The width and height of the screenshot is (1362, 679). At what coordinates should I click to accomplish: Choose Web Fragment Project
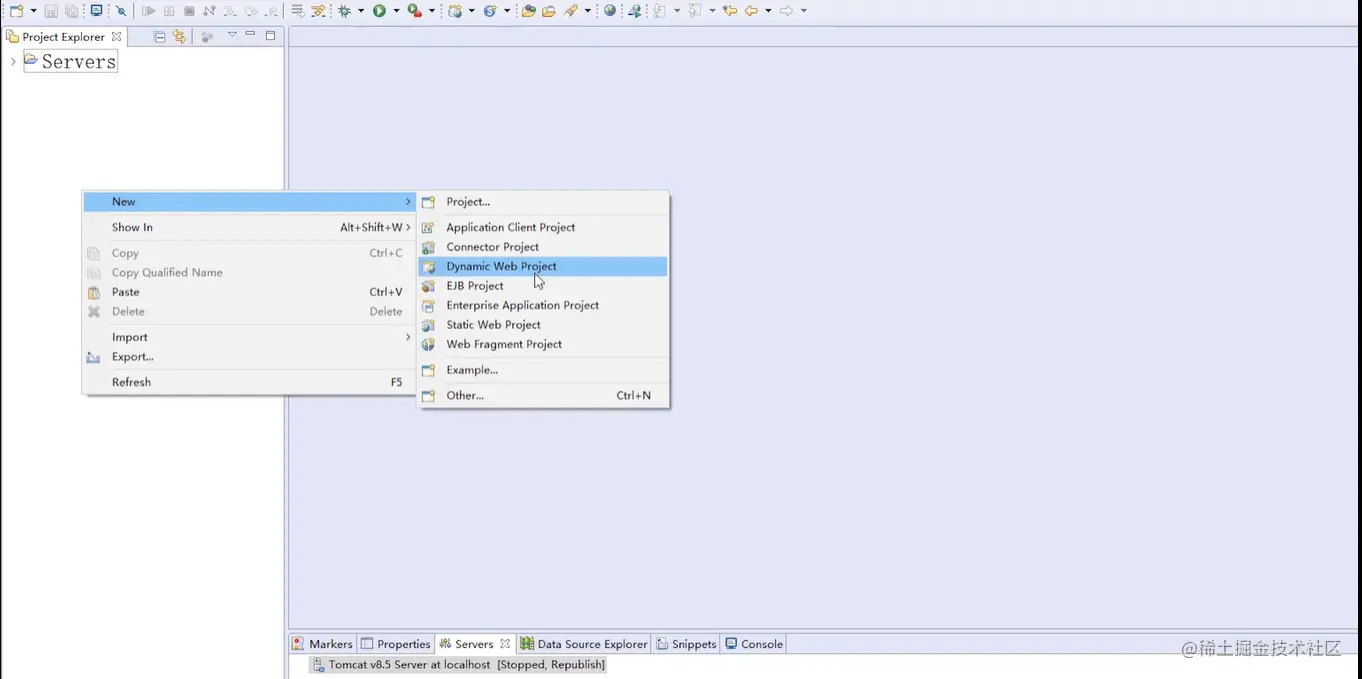[x=543, y=344]
